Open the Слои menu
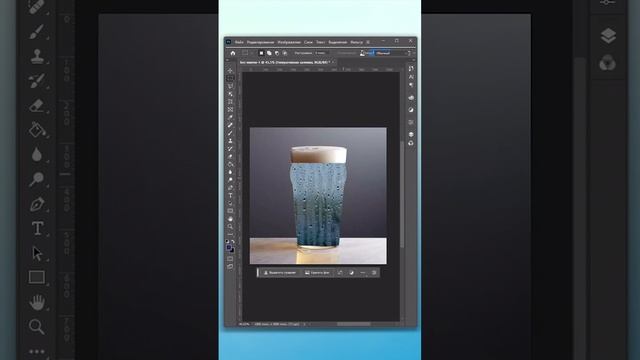The width and height of the screenshot is (640, 360). 308,42
